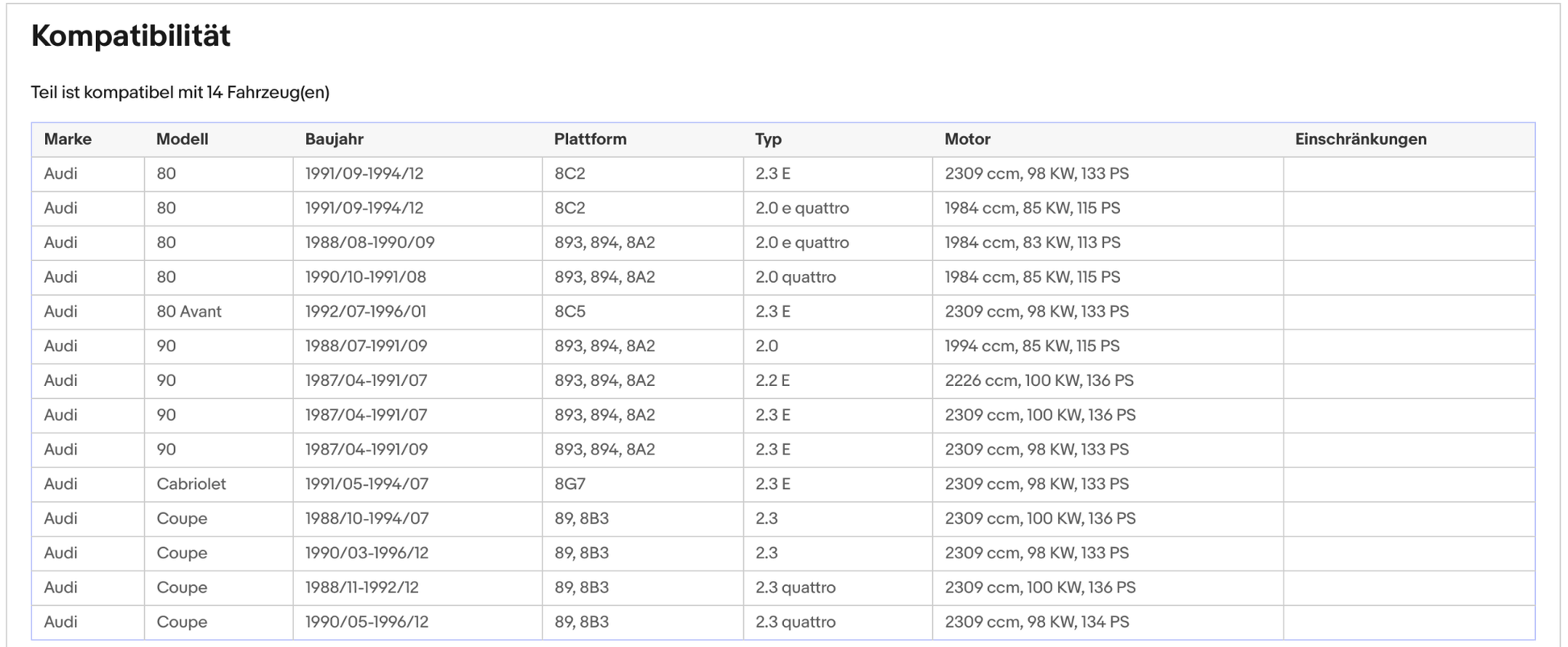
Task: Click the Kompatibilität section heading
Action: pos(131,36)
